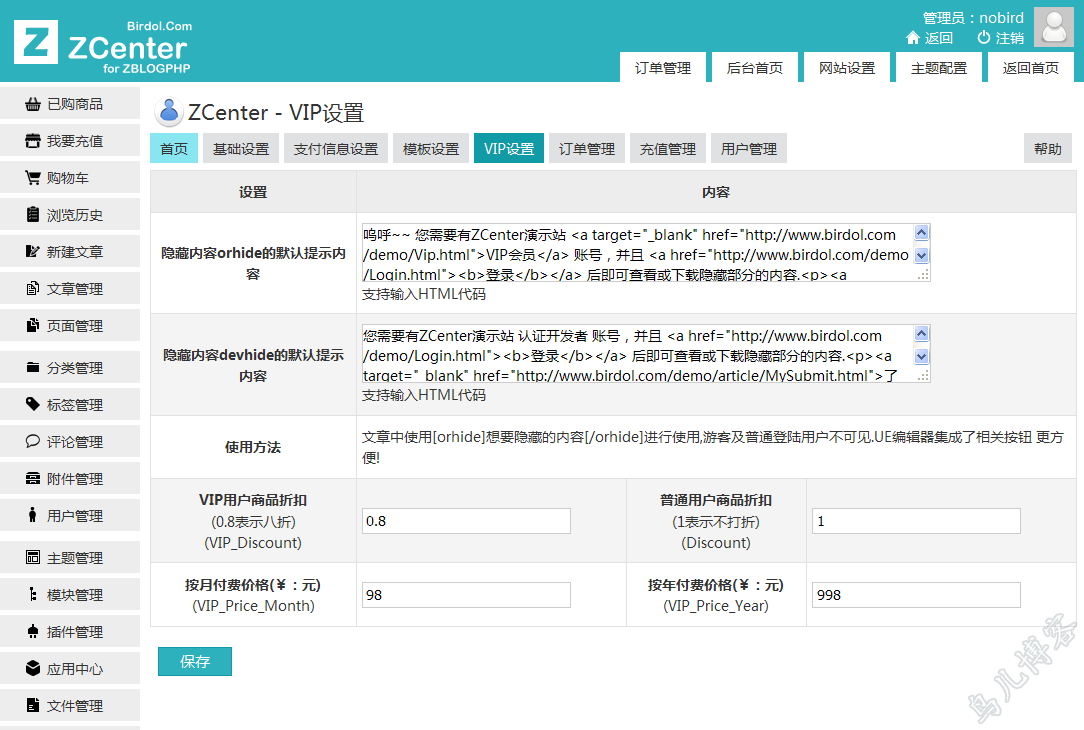
Task: Open the 订单管理 tab below the title
Action: point(587,149)
